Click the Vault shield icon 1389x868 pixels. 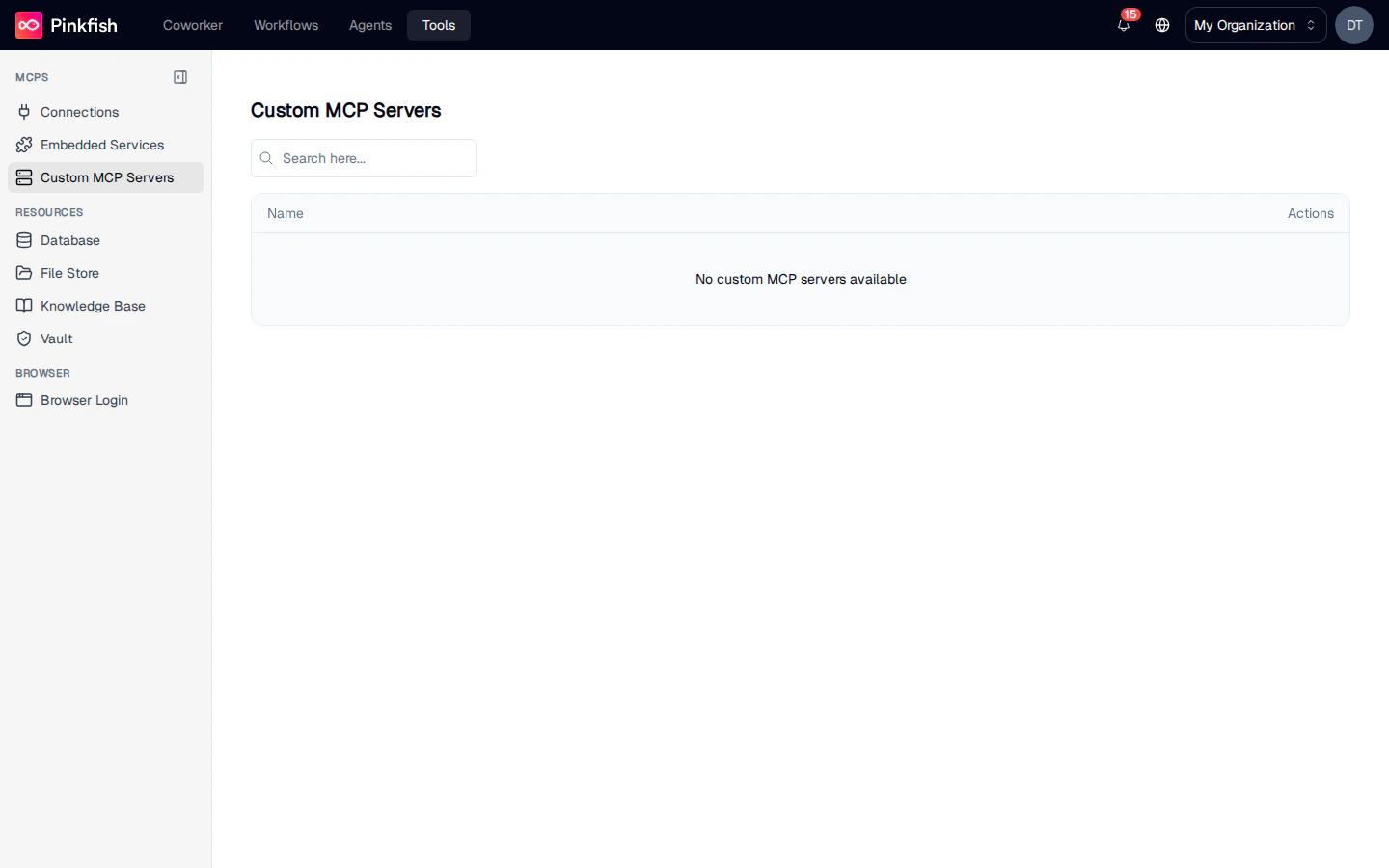pyautogui.click(x=24, y=339)
